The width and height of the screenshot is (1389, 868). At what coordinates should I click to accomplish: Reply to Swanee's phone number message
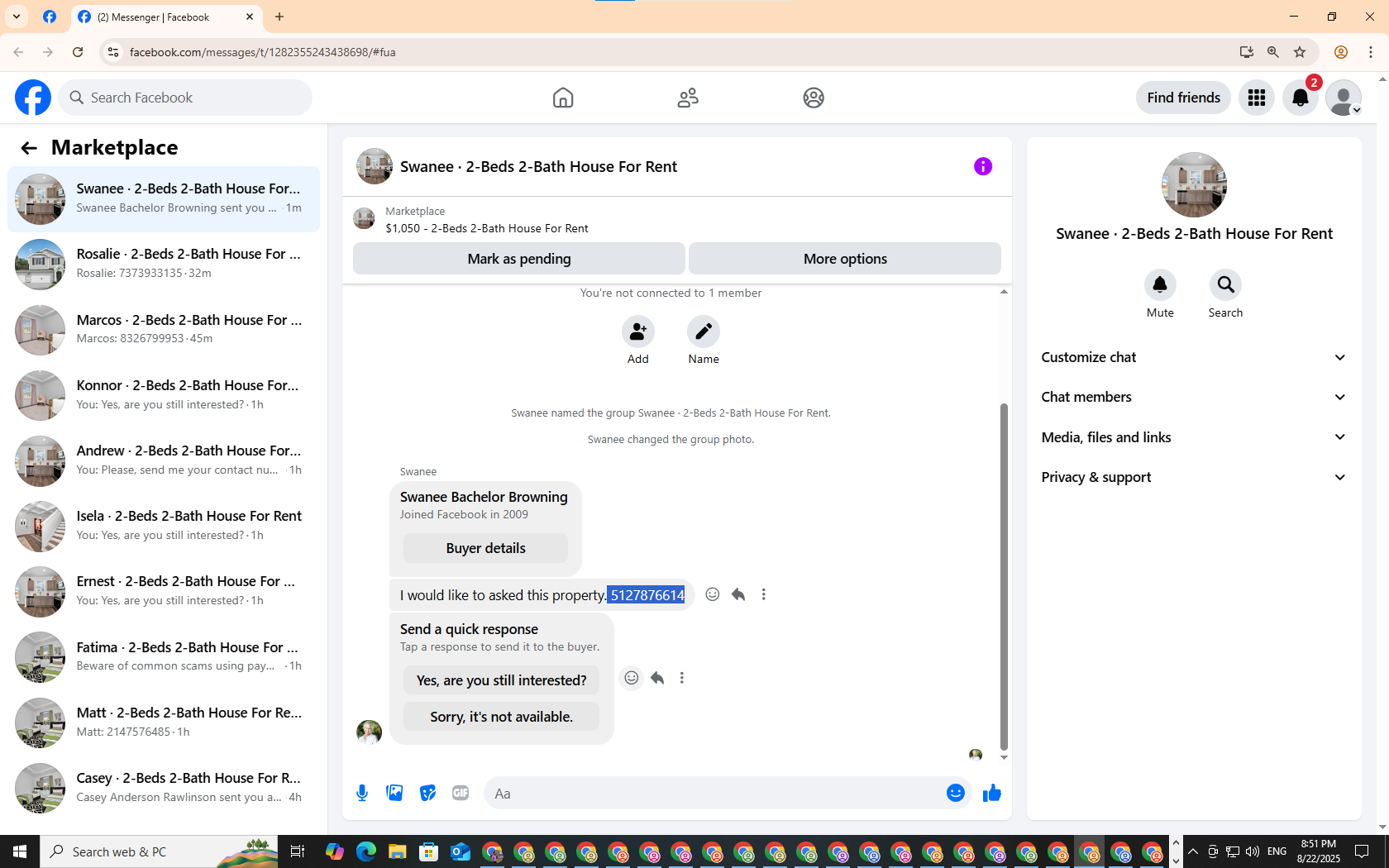pyautogui.click(x=738, y=594)
